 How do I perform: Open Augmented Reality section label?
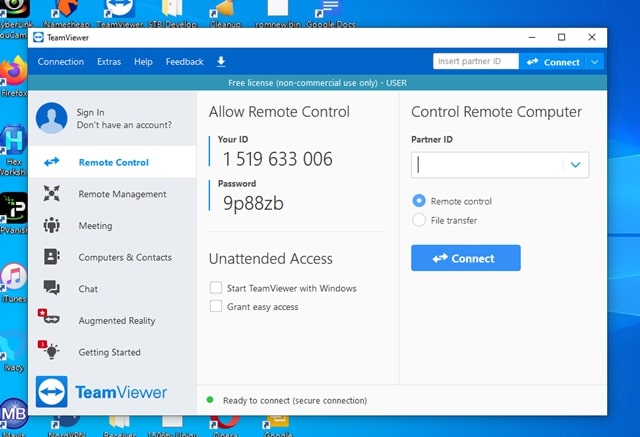(x=117, y=321)
